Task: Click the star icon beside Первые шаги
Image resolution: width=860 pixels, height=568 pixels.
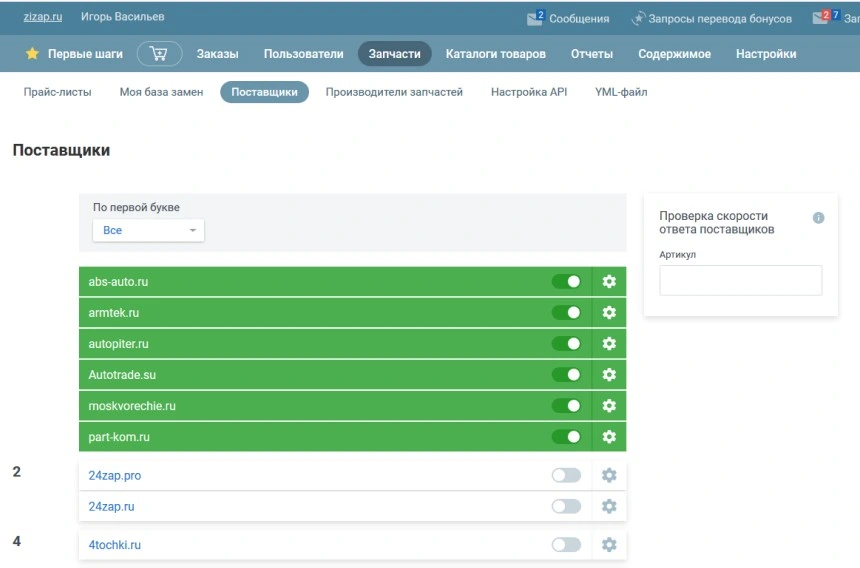Action: [32, 53]
